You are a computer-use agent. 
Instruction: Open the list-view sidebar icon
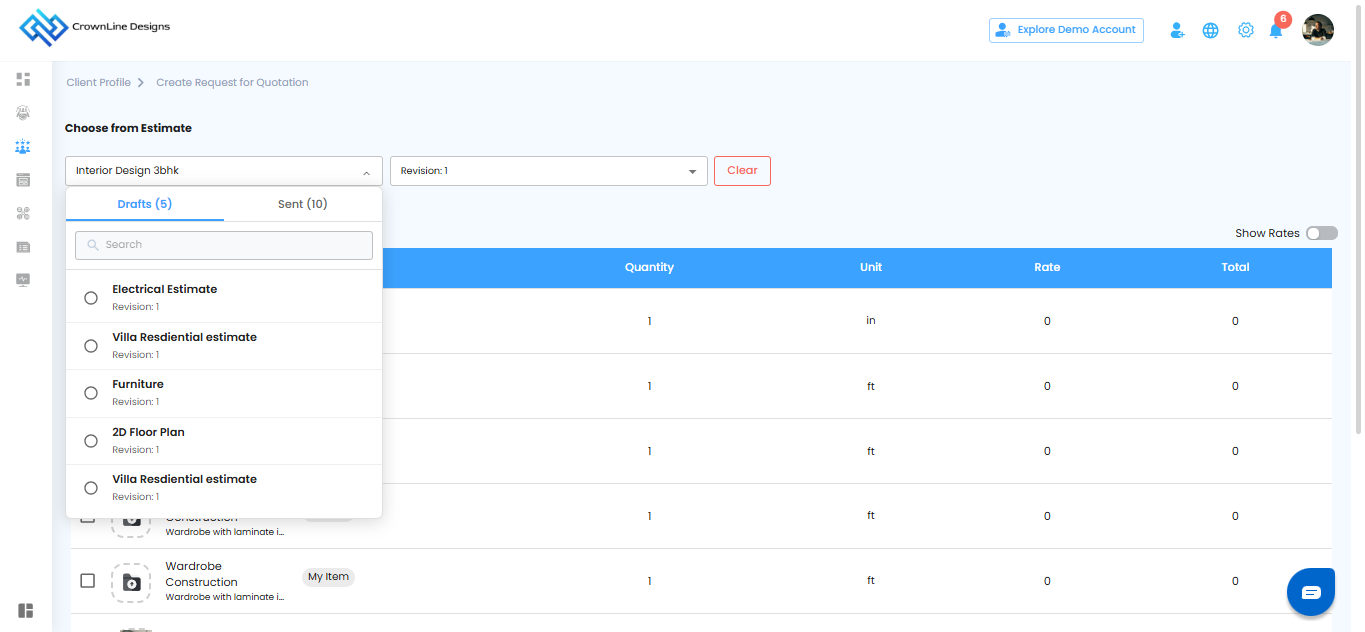click(x=23, y=246)
